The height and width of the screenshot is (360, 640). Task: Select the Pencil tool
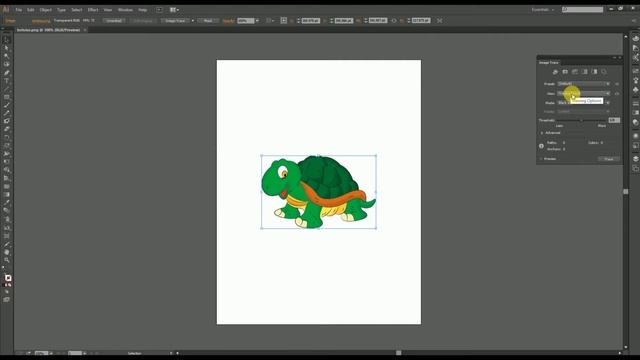[x=7, y=113]
